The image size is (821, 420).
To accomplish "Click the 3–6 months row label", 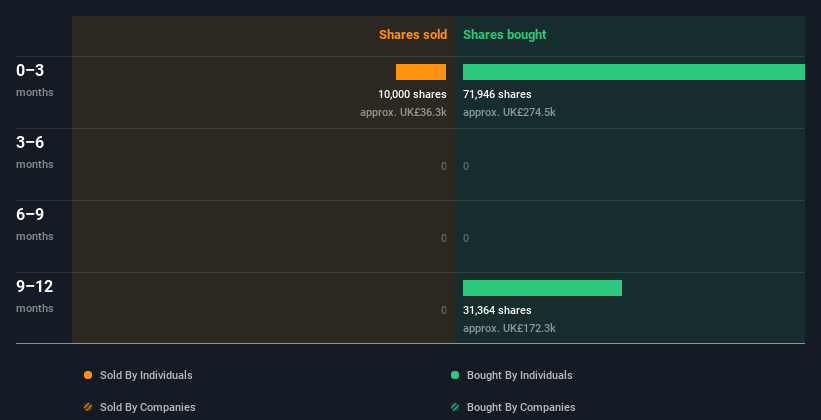I will pos(35,152).
